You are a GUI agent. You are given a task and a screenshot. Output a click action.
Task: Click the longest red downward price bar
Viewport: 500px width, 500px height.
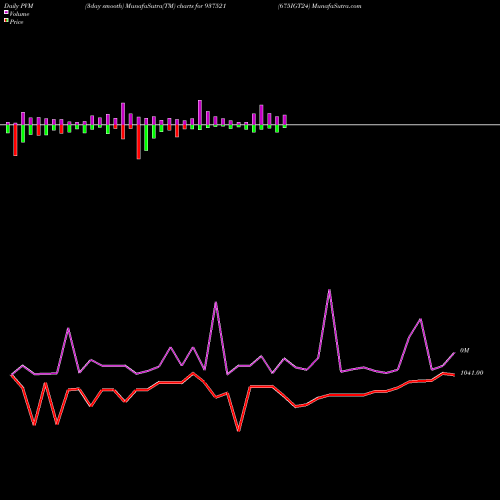click(x=139, y=142)
